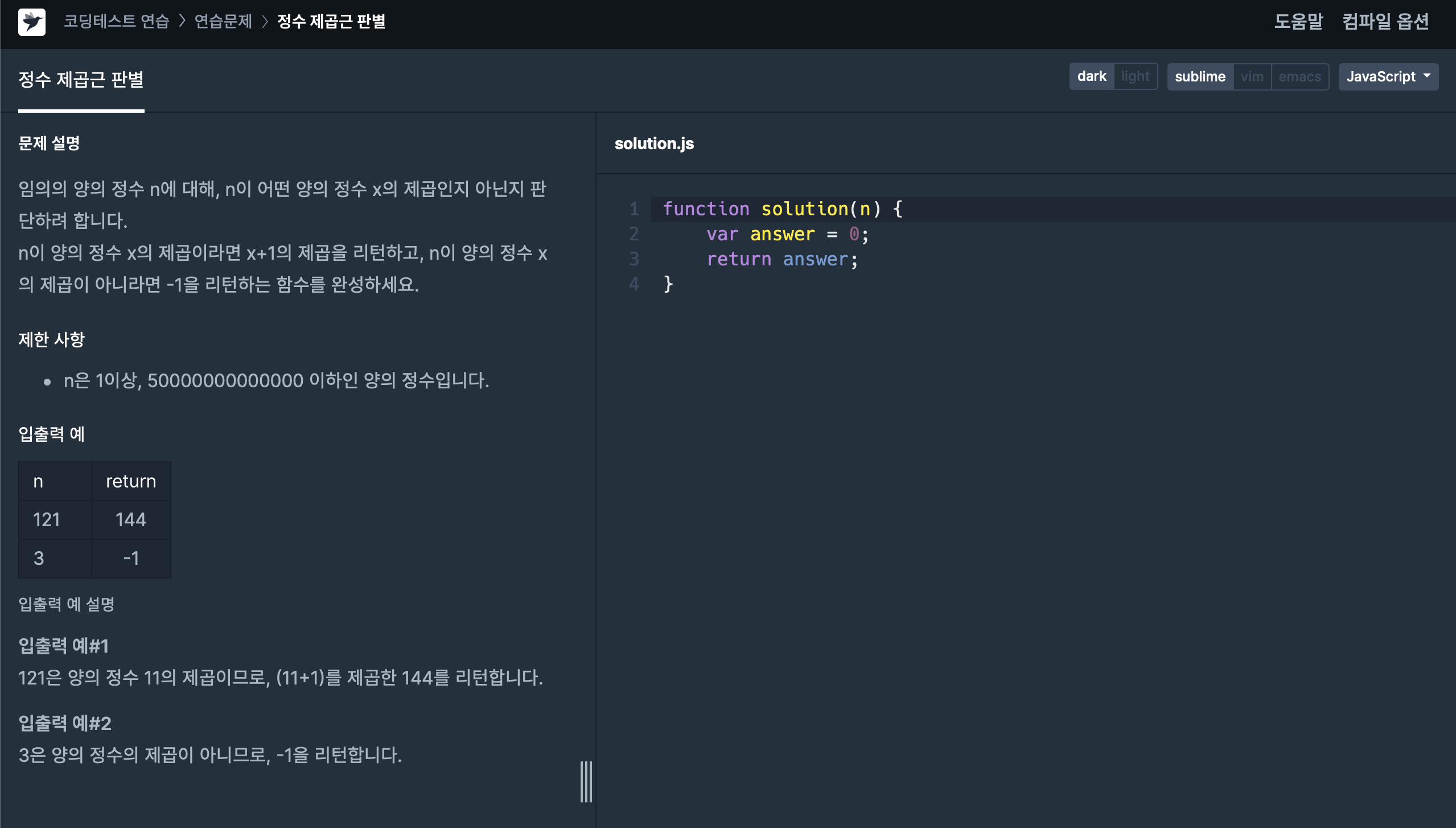Click the Programmers bird logo icon
Viewport: 1456px width, 828px height.
coord(32,22)
